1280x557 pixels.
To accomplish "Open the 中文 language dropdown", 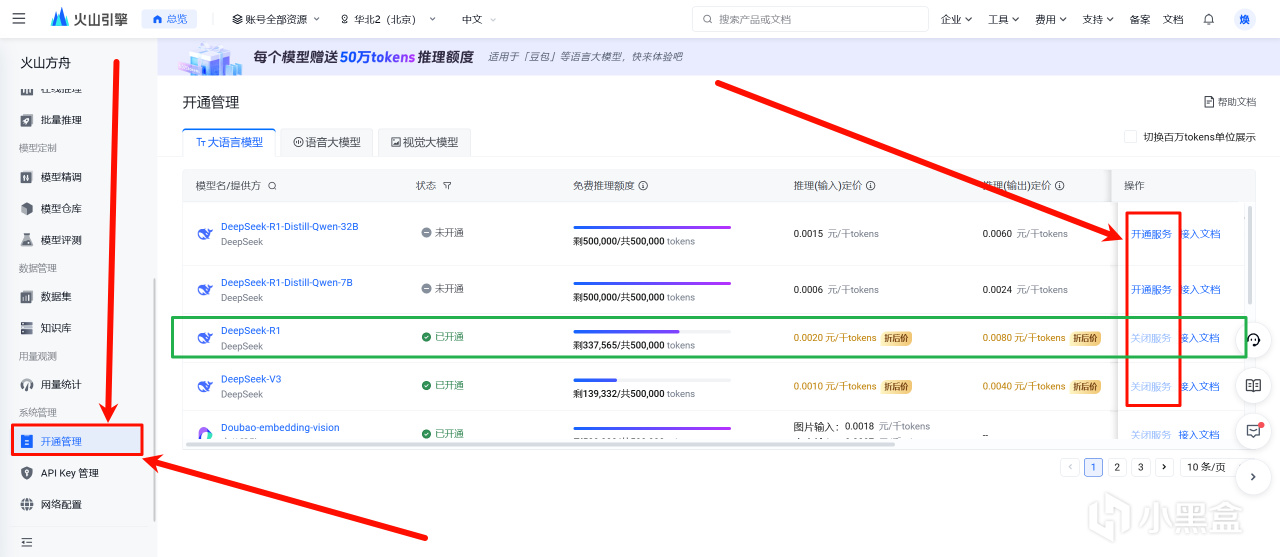I will (x=479, y=19).
